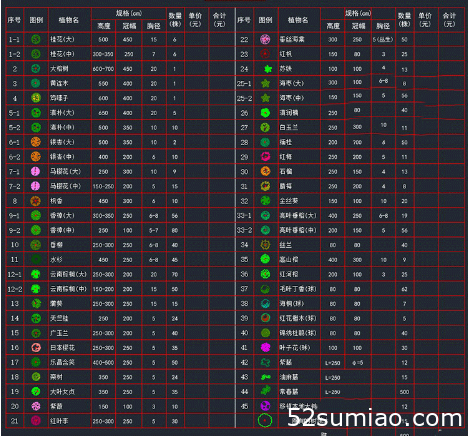Click the pink legend symbol in row 7-1

(x=36, y=171)
